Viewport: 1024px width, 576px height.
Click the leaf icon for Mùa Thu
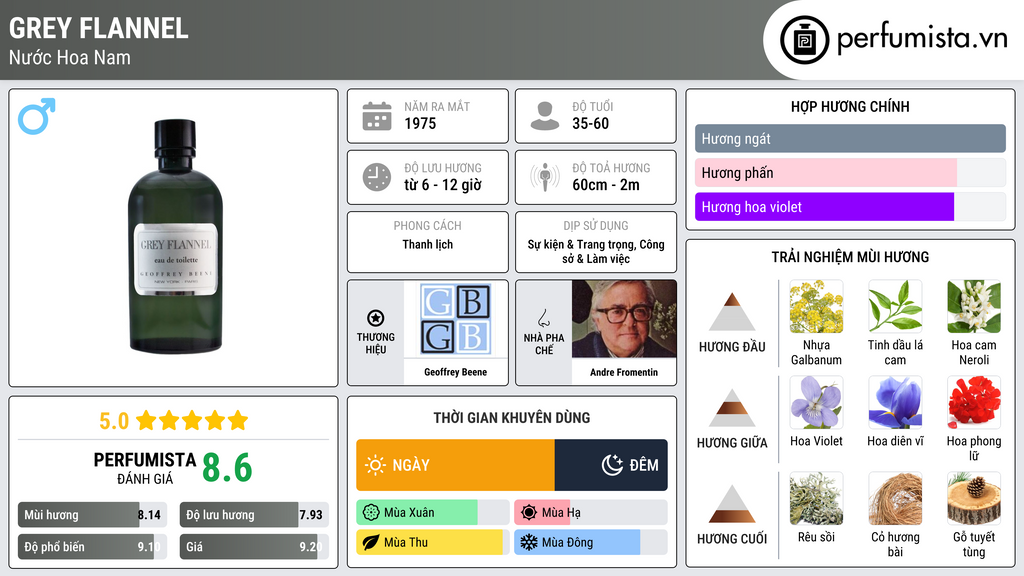click(371, 542)
